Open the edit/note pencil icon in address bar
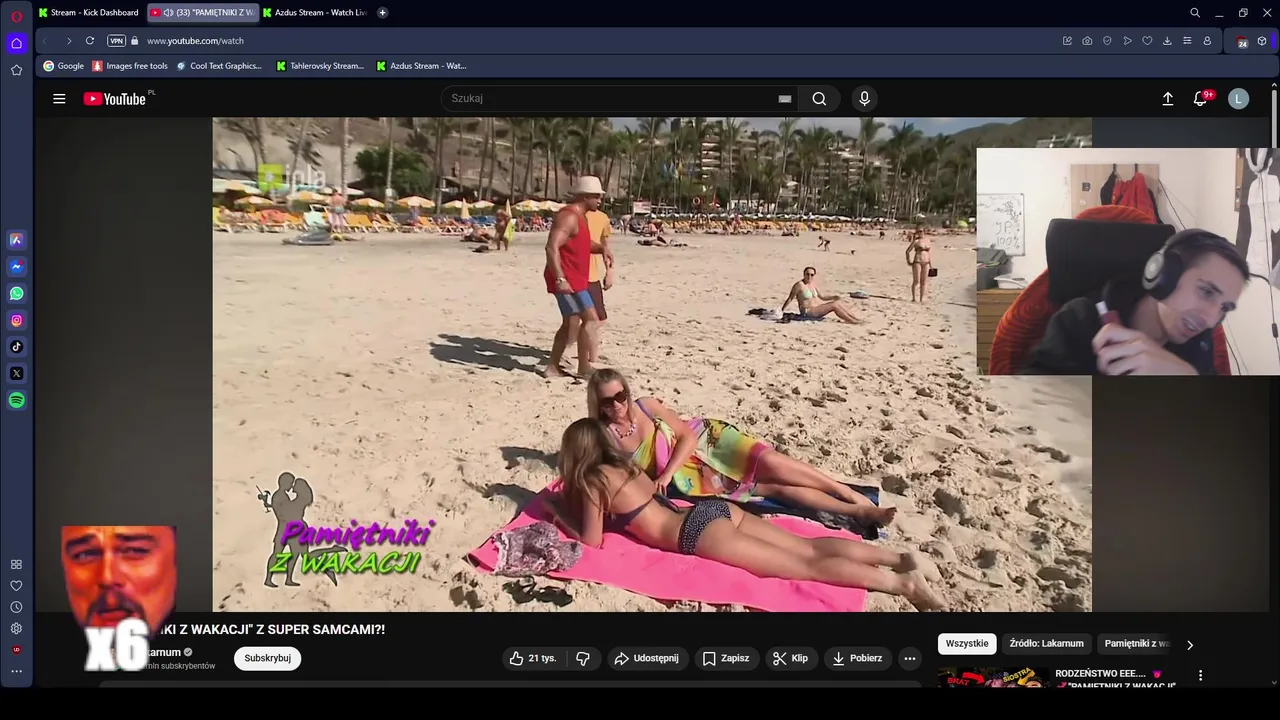The image size is (1280, 720). [x=1067, y=41]
